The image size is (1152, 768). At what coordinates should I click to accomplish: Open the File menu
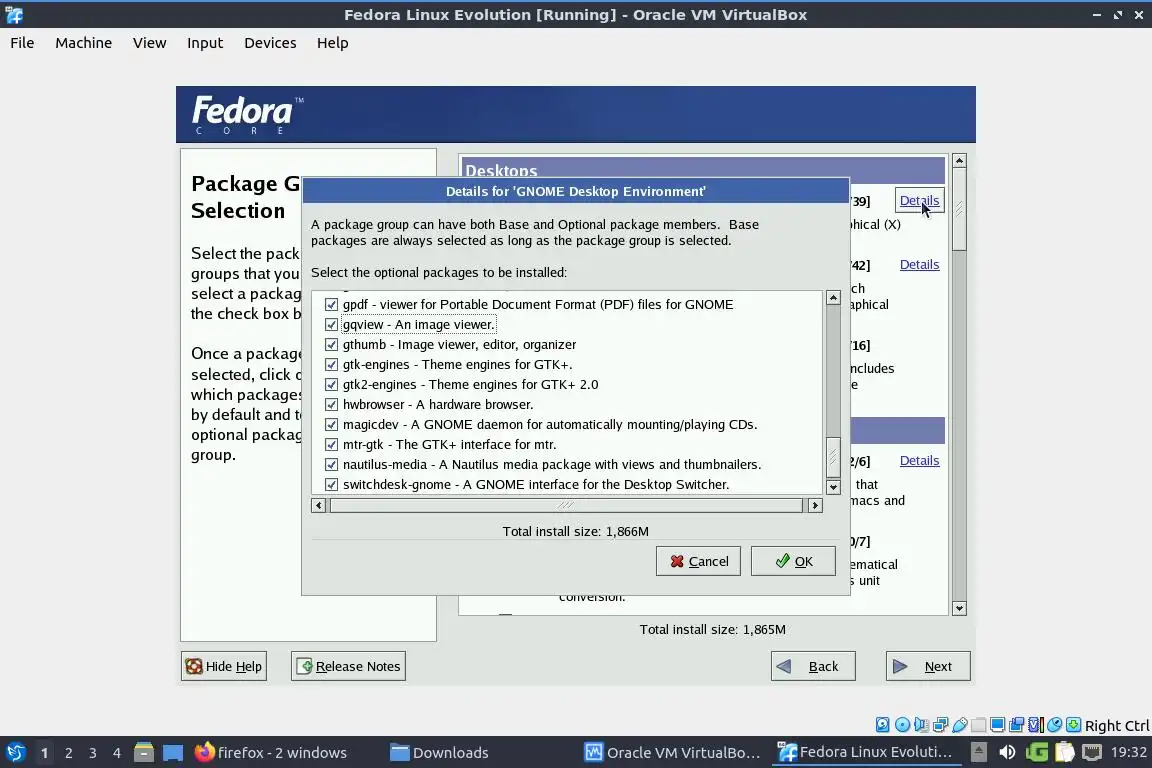[22, 43]
